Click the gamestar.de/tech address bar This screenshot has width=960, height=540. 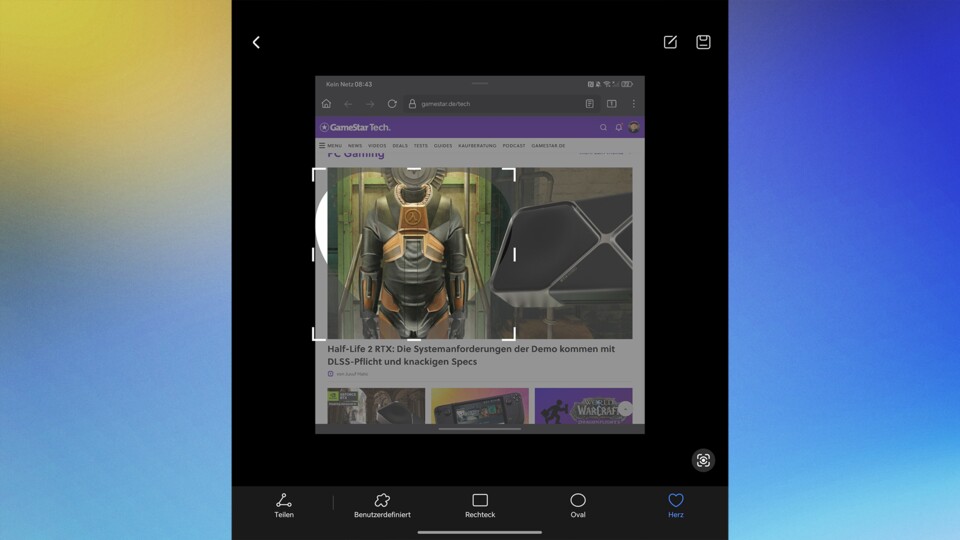point(445,104)
